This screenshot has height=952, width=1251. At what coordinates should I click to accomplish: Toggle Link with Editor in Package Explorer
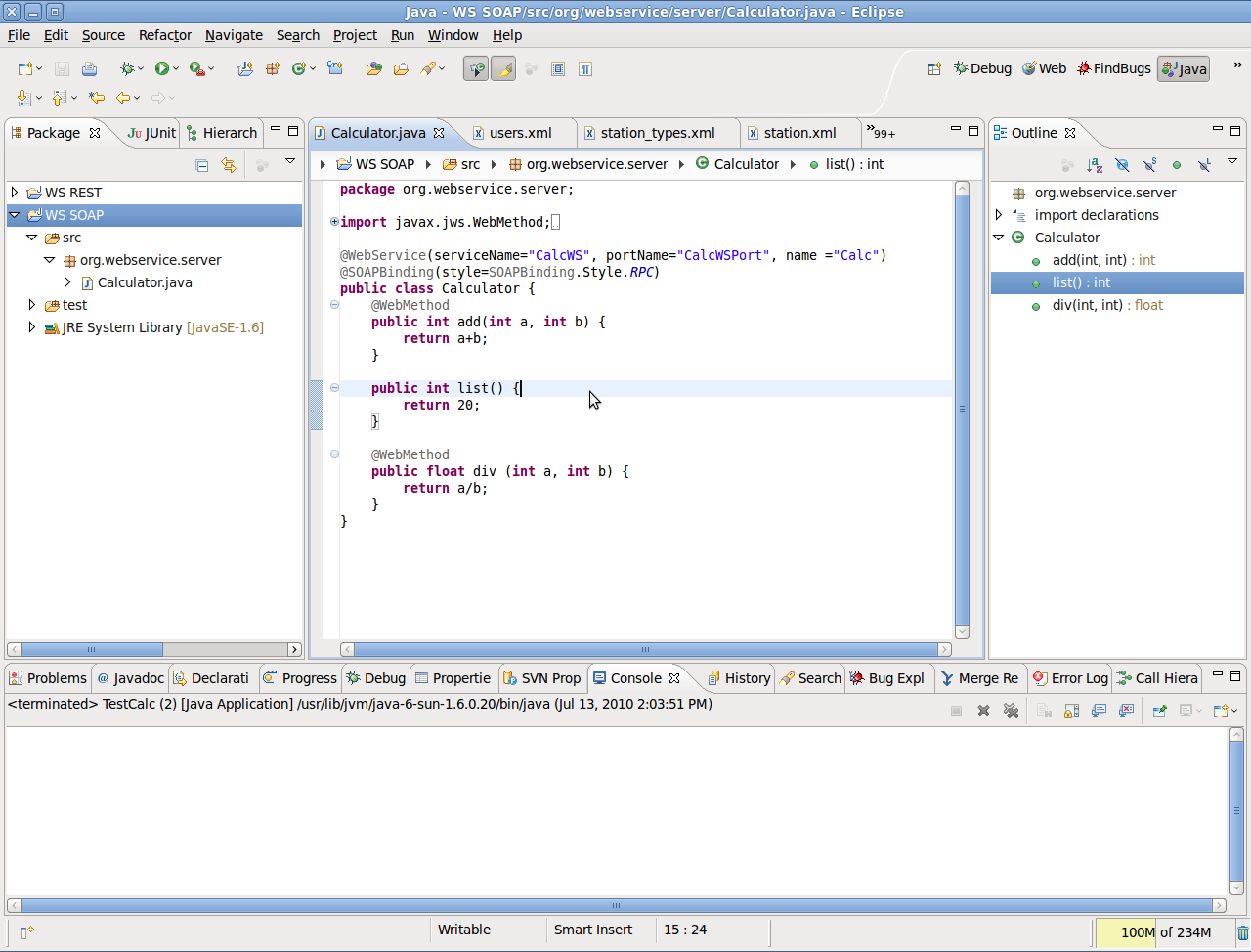pyautogui.click(x=229, y=165)
